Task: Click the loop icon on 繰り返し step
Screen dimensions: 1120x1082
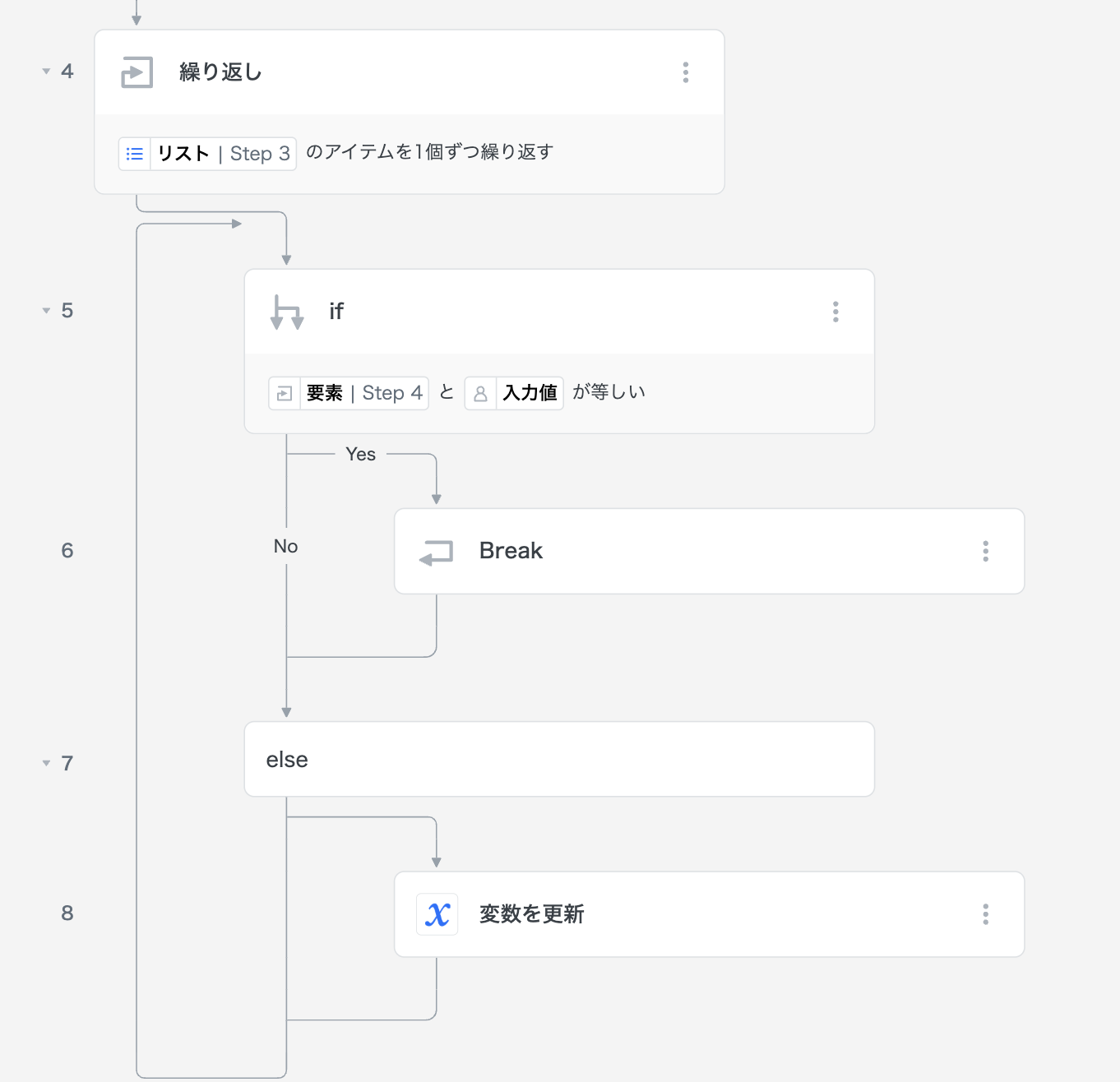Action: click(x=137, y=72)
